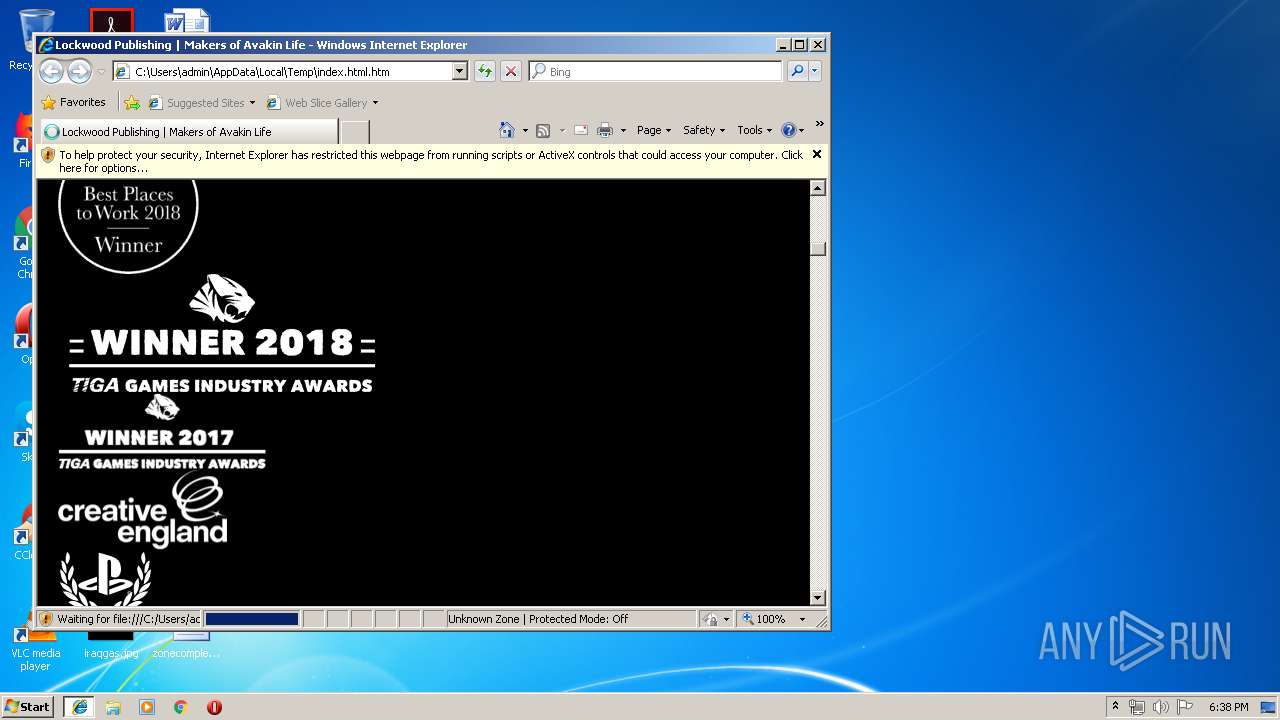The width and height of the screenshot is (1280, 720).
Task: Add page to Favorites bar star icon
Action: (132, 102)
